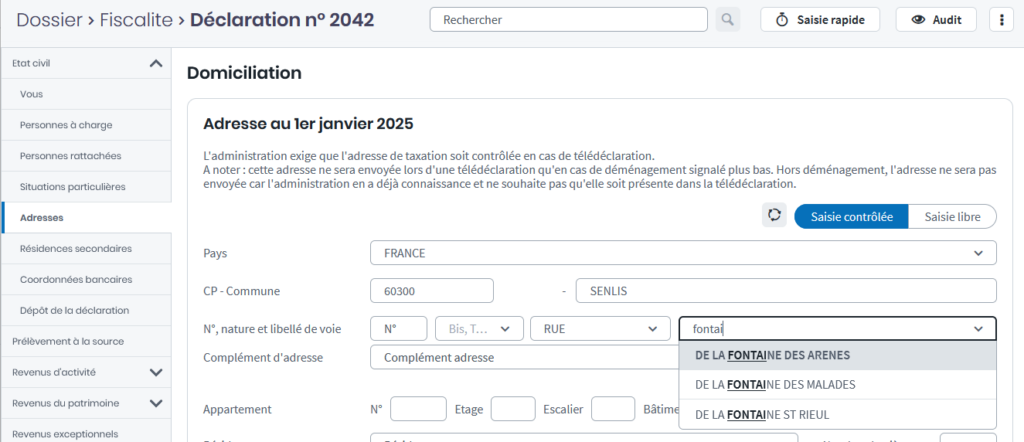Select DE LA FONTAINE DES ARENES suggestion
The width and height of the screenshot is (1024, 442).
click(x=772, y=355)
